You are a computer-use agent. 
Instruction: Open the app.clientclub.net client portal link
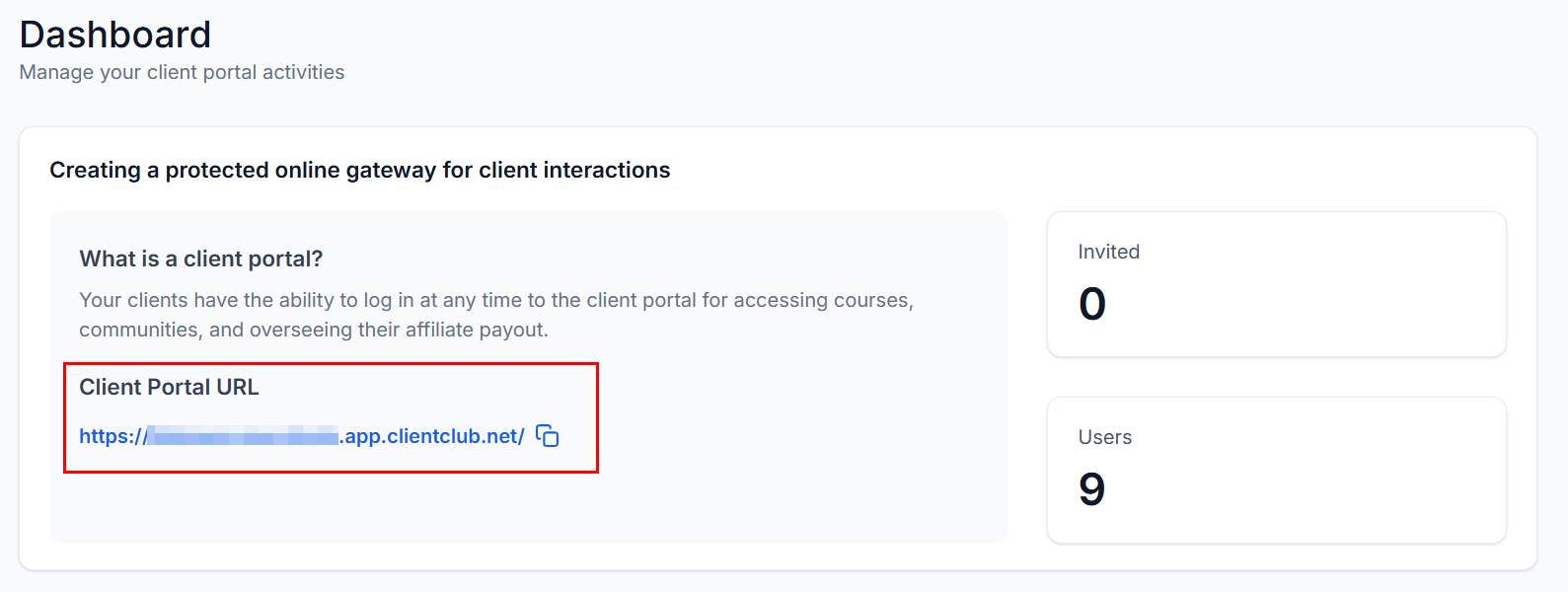301,436
